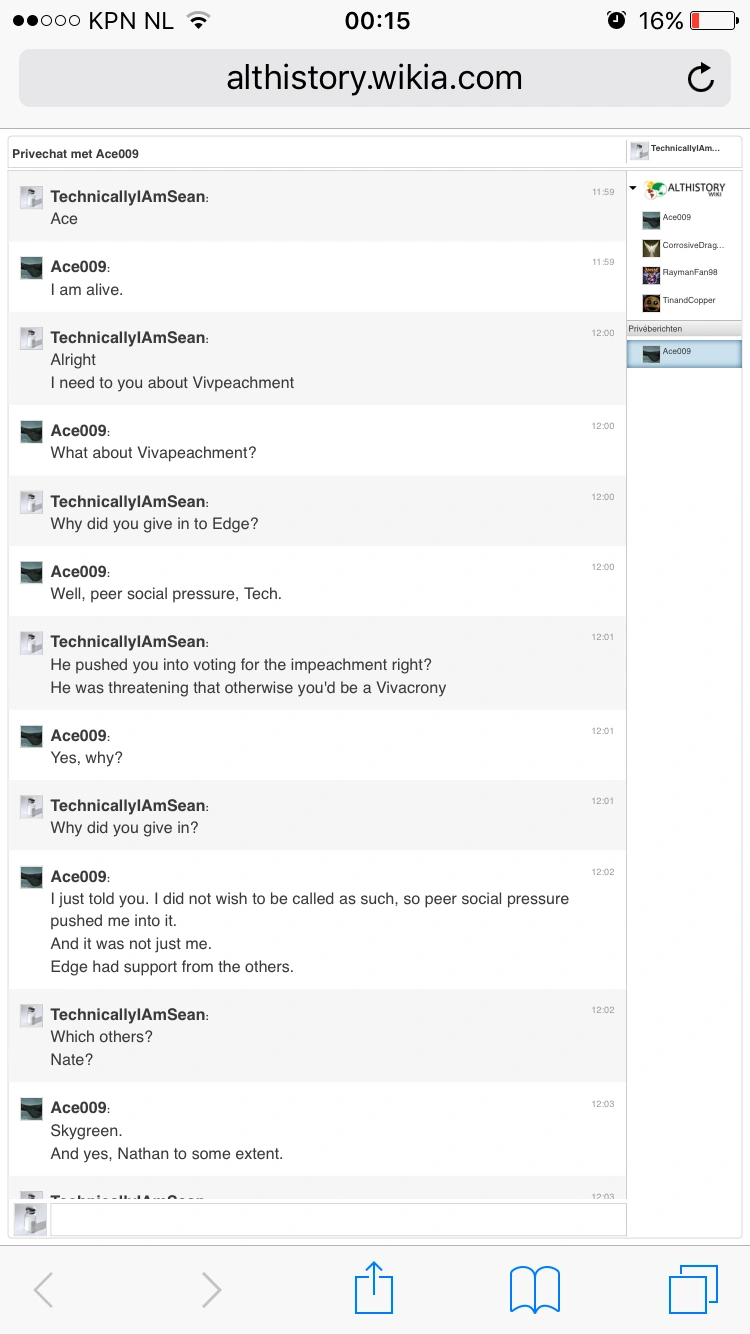Open the TechnicallyIAm... user menu at top right
This screenshot has width=750, height=1334.
pos(684,149)
